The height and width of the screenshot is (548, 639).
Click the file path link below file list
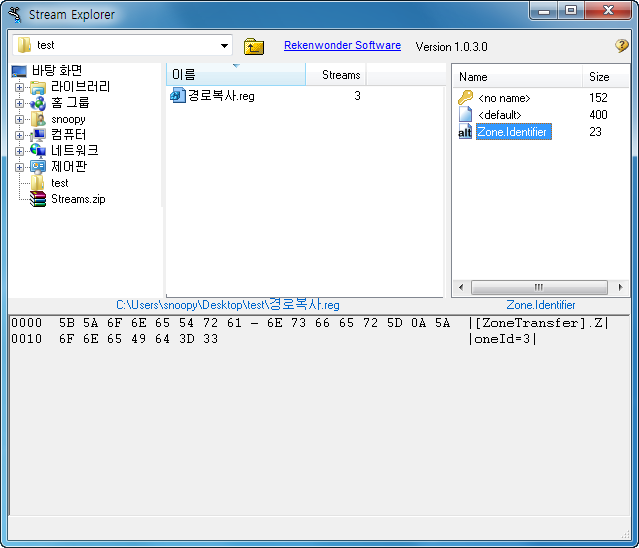(227, 304)
